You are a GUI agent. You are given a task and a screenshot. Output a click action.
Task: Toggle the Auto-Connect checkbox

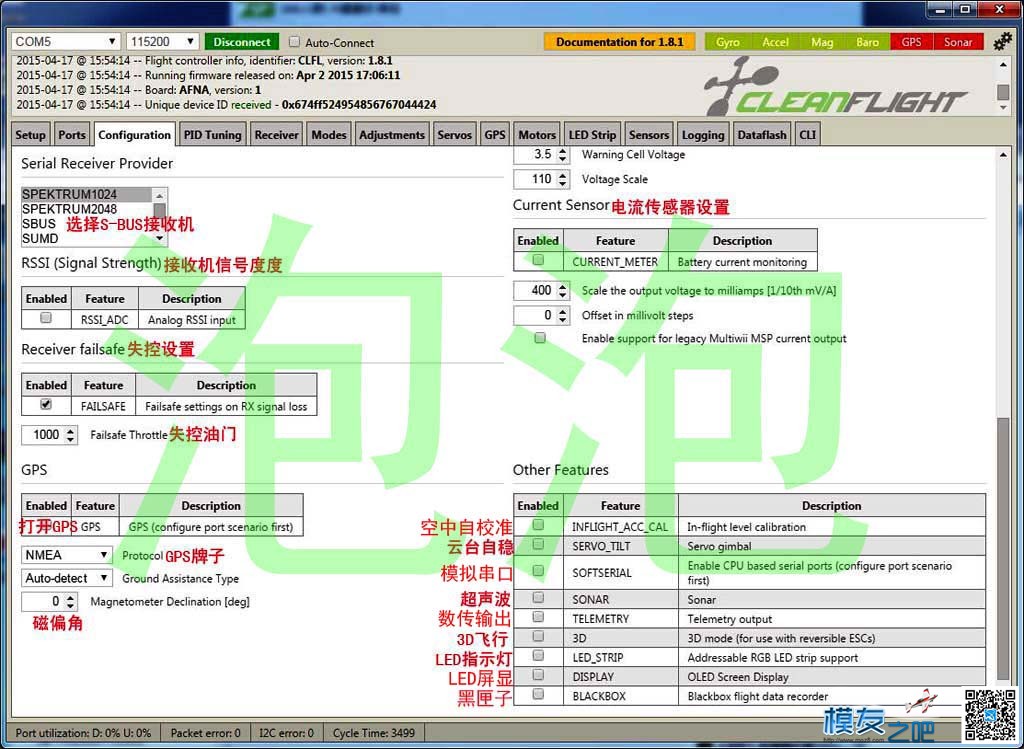pos(295,42)
